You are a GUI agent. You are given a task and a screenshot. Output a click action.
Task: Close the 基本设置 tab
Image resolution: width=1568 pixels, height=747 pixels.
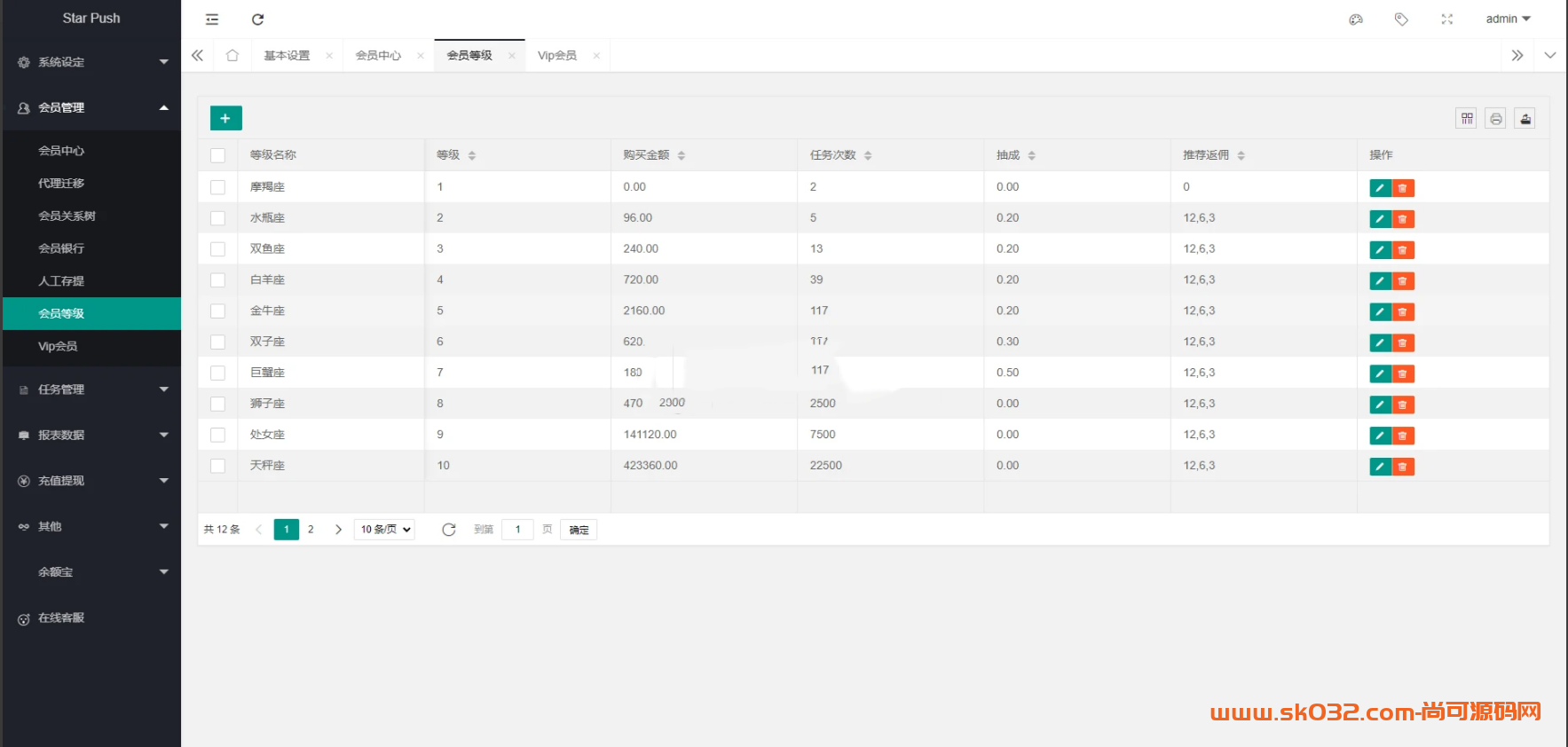click(329, 56)
